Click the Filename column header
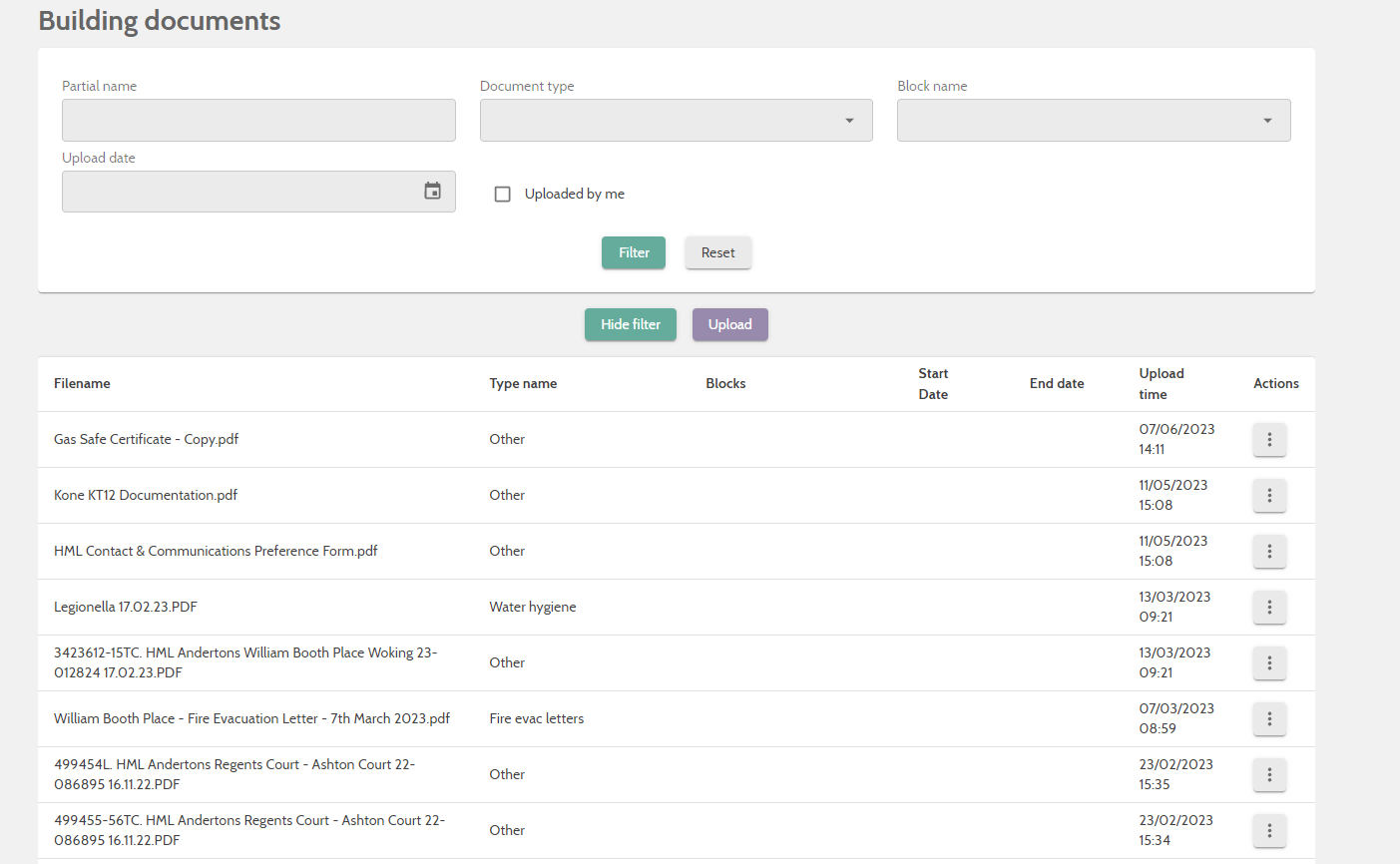This screenshot has height=864, width=1400. point(82,383)
